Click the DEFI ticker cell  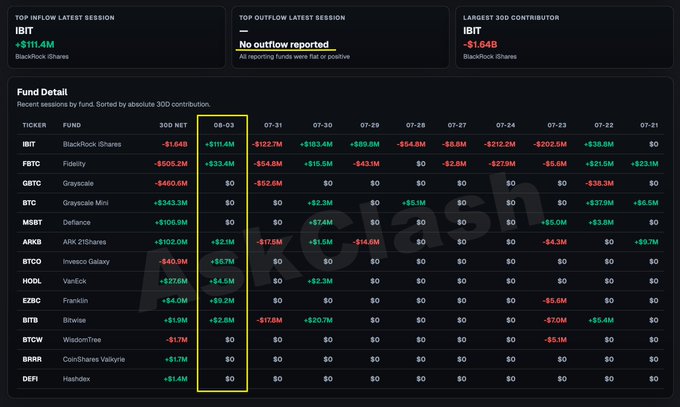pyautogui.click(x=30, y=378)
